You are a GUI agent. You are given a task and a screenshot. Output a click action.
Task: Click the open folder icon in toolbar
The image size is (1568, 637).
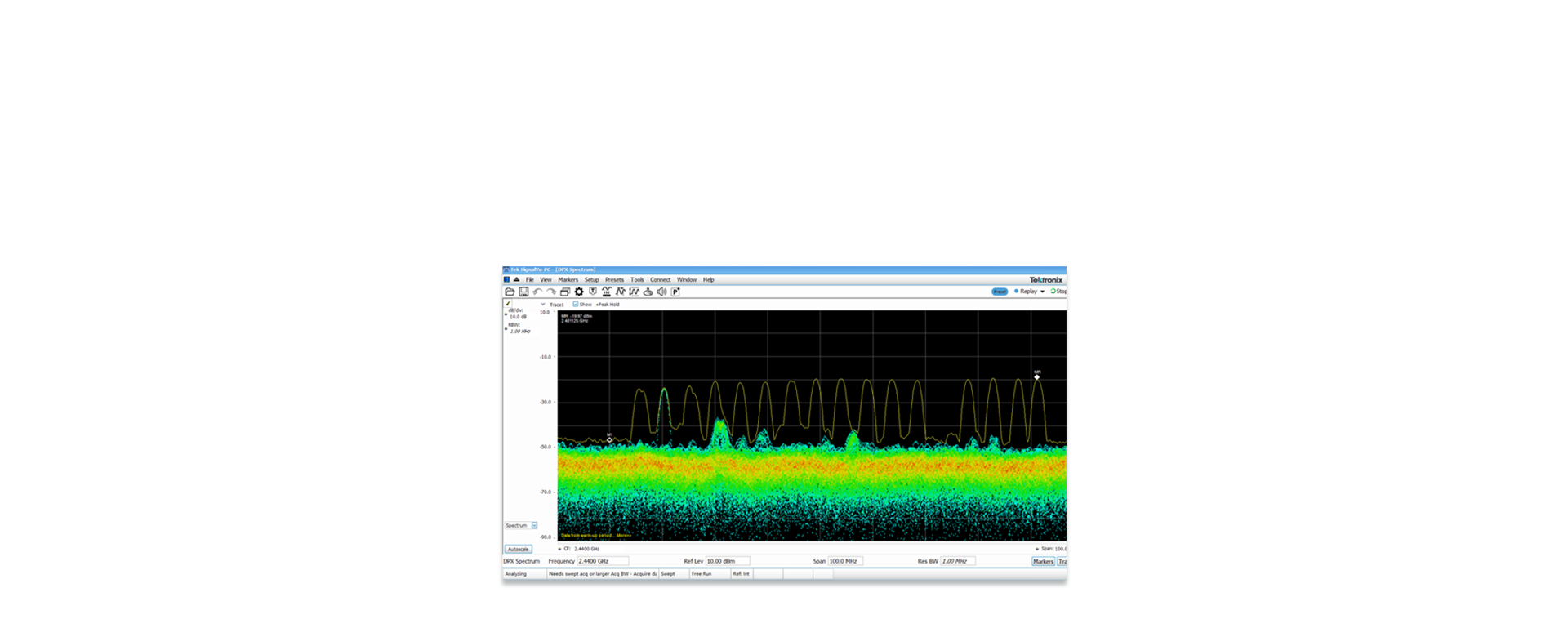coord(510,292)
